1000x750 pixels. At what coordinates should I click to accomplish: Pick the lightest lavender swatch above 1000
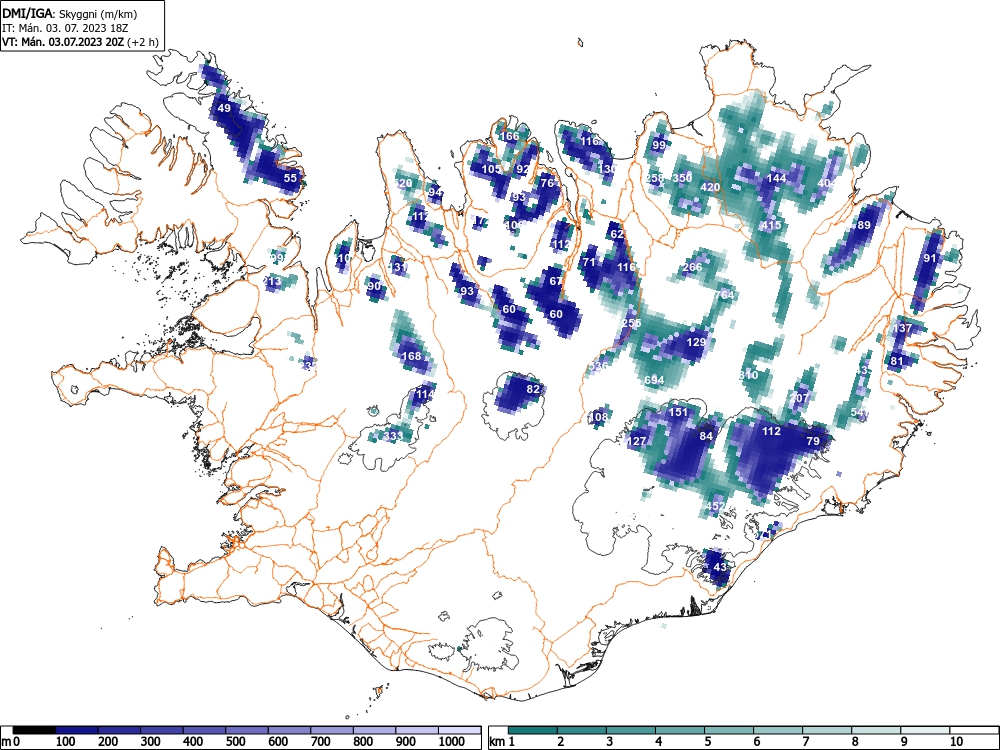[459, 730]
